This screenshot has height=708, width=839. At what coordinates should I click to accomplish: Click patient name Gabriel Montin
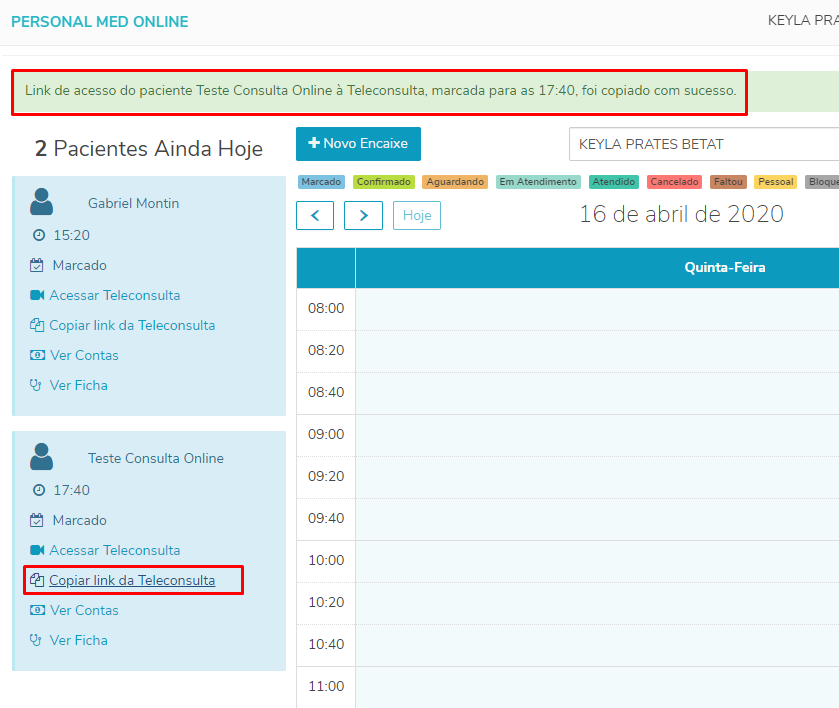click(133, 203)
